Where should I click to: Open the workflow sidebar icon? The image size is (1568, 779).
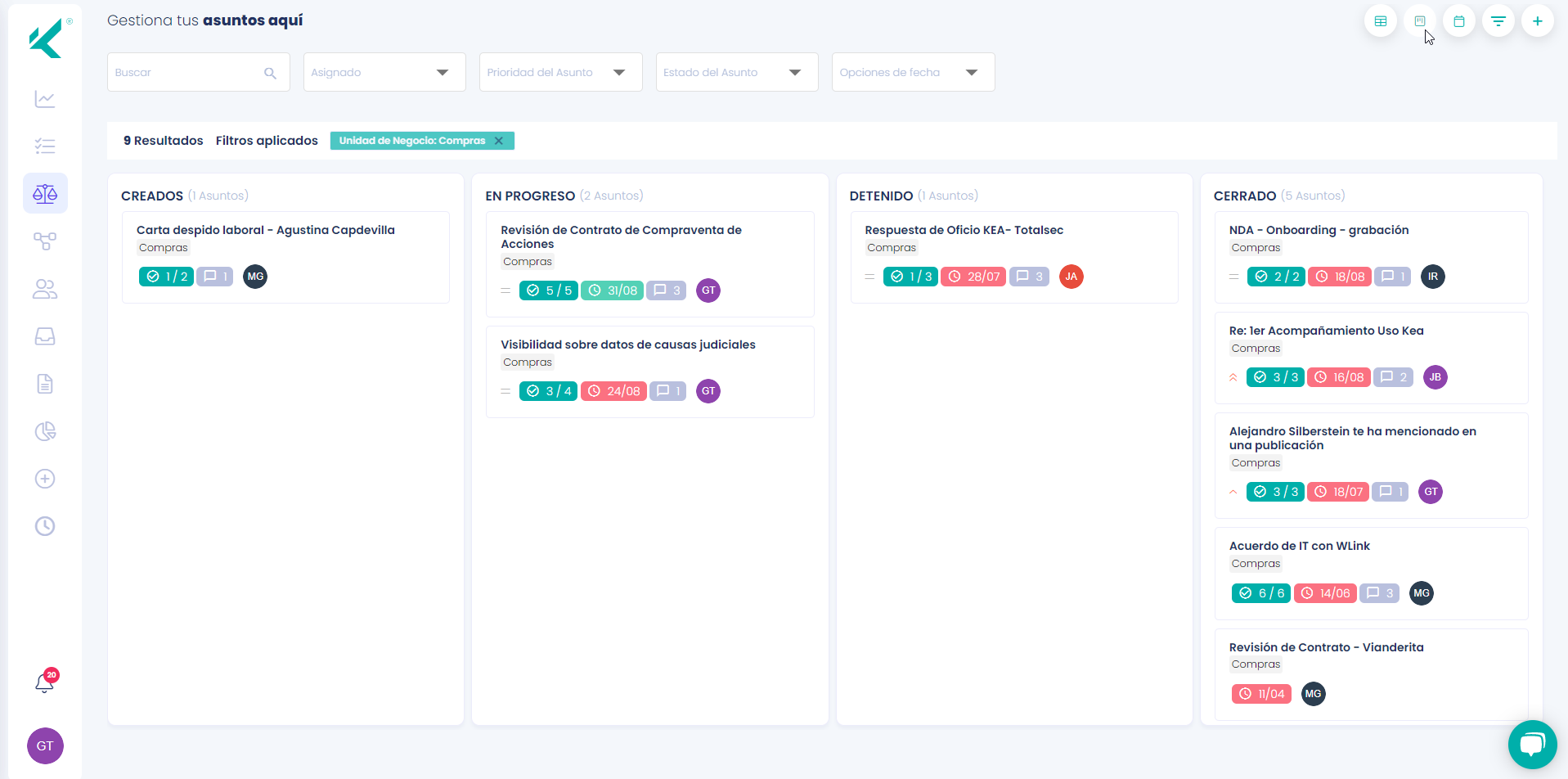45,241
